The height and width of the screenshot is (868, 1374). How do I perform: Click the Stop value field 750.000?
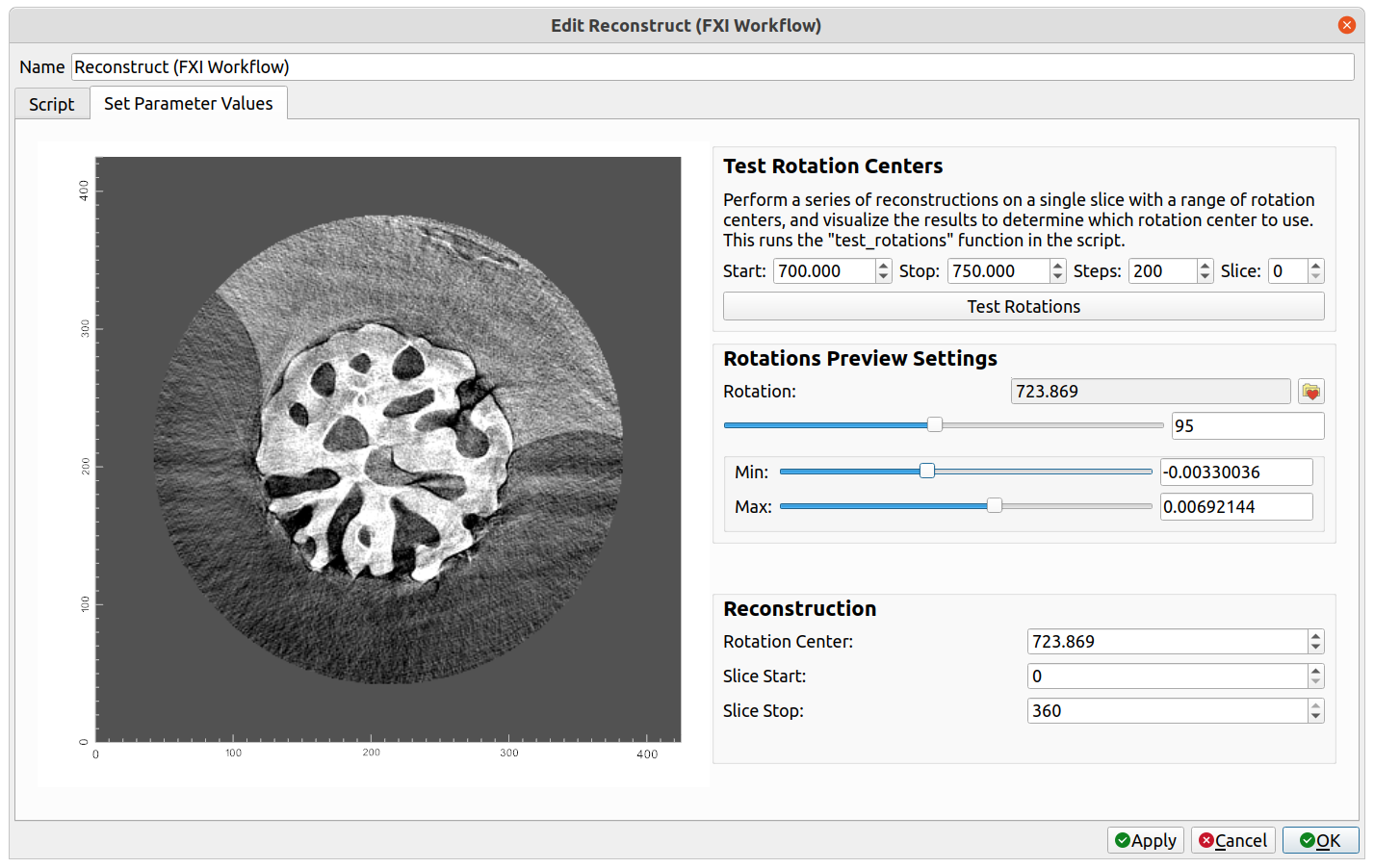coord(998,271)
